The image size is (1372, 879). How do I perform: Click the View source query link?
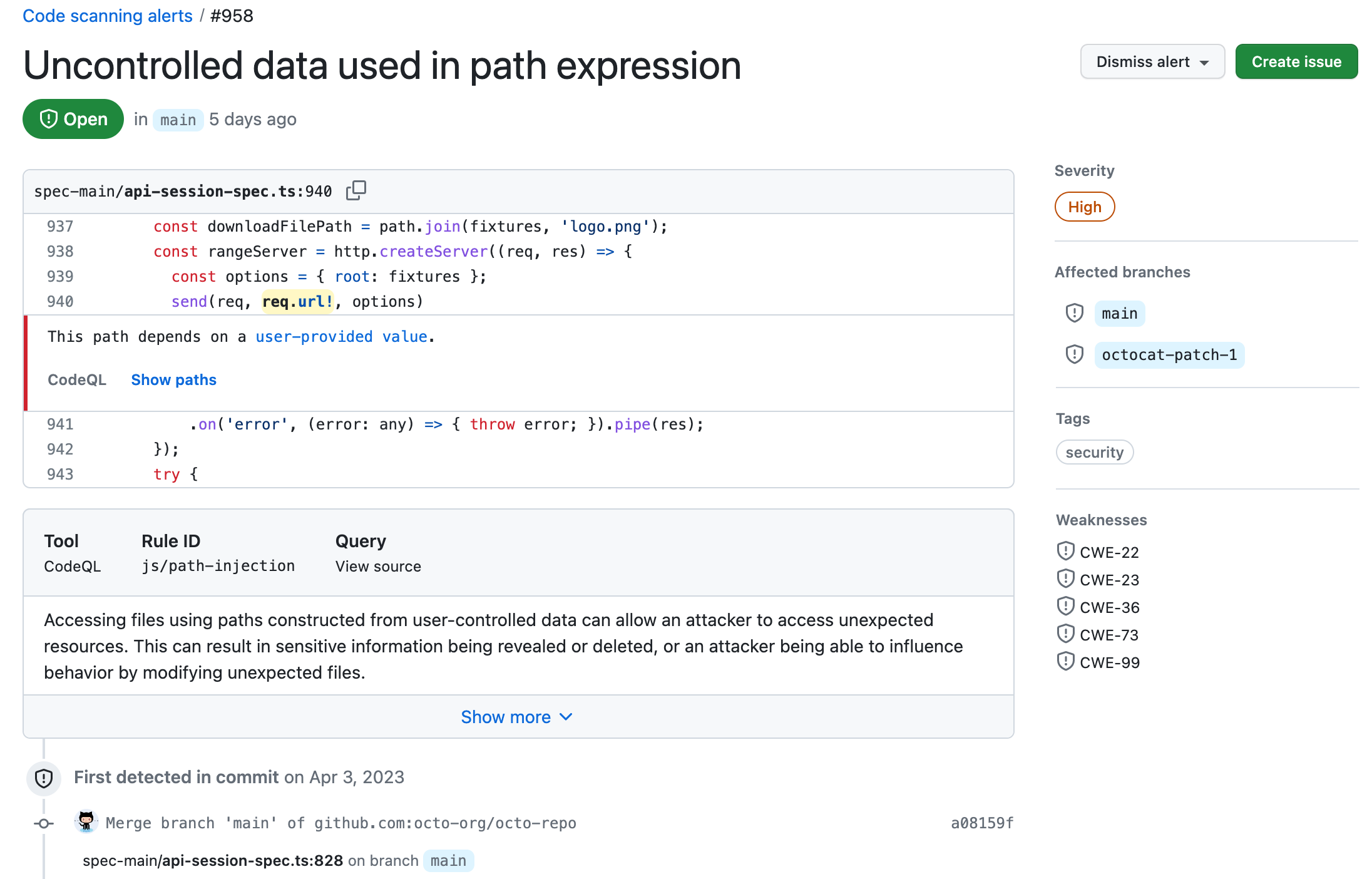tap(378, 567)
